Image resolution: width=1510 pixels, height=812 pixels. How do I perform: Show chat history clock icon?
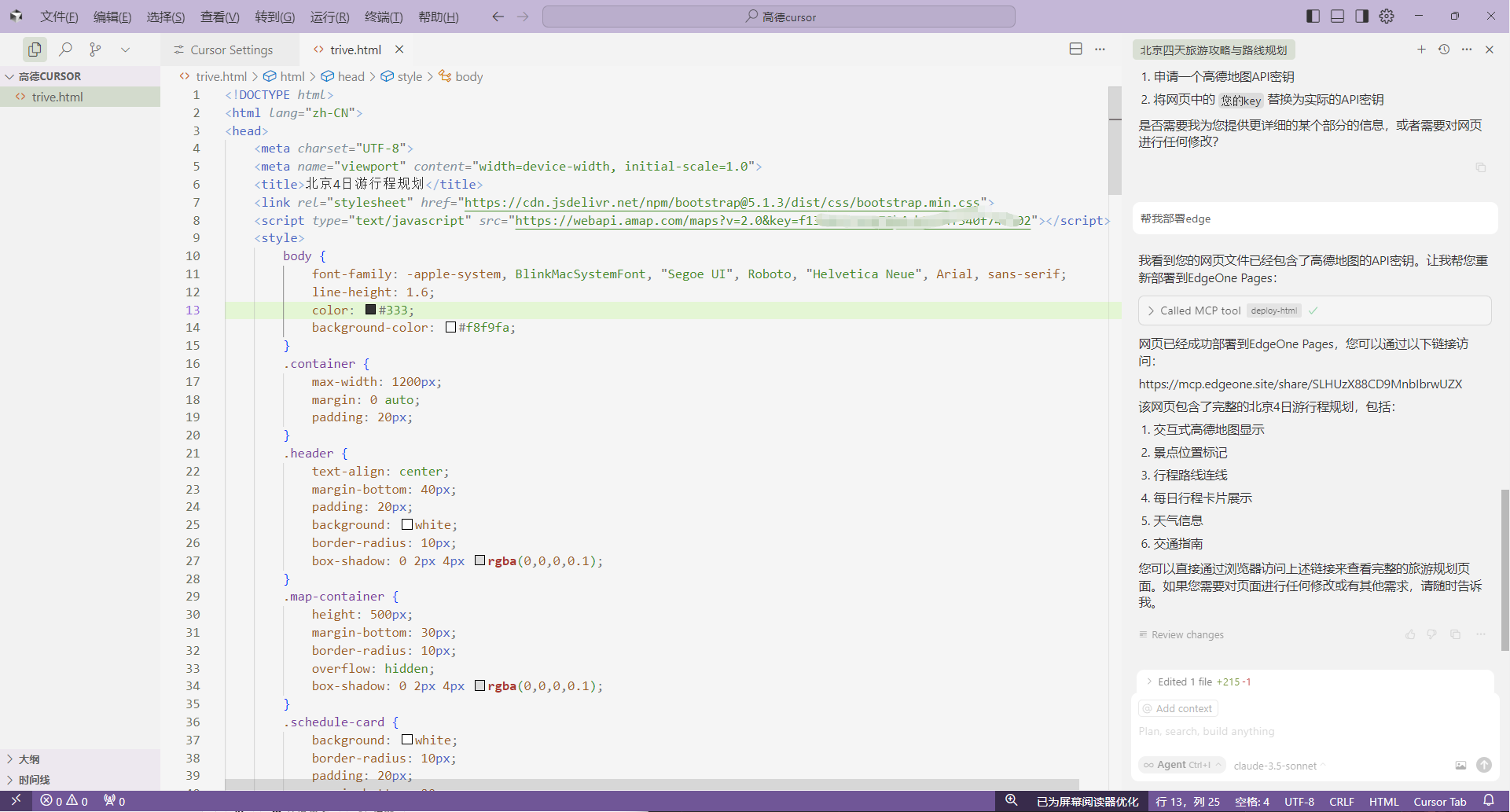(1444, 50)
